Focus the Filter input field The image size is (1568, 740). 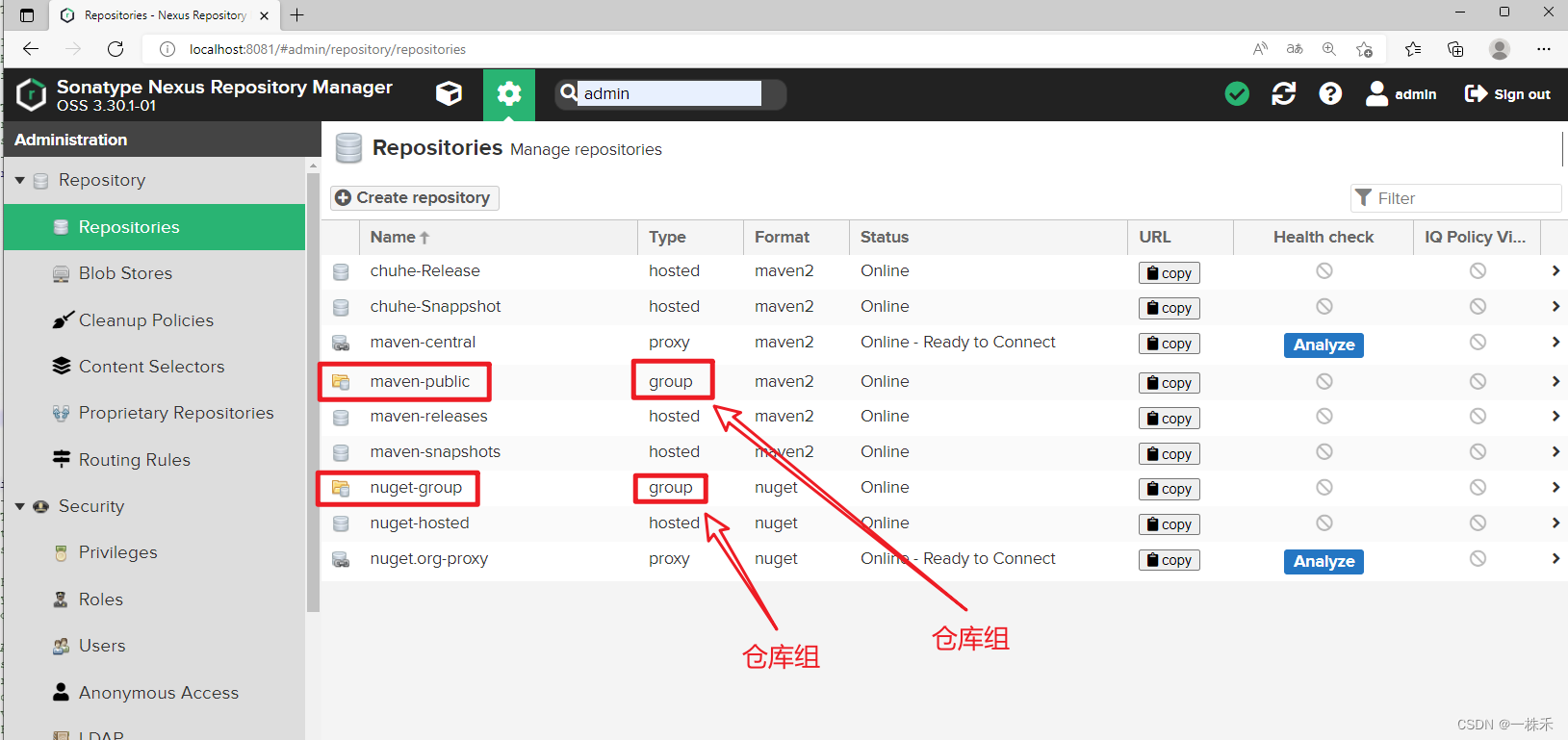tap(1455, 198)
